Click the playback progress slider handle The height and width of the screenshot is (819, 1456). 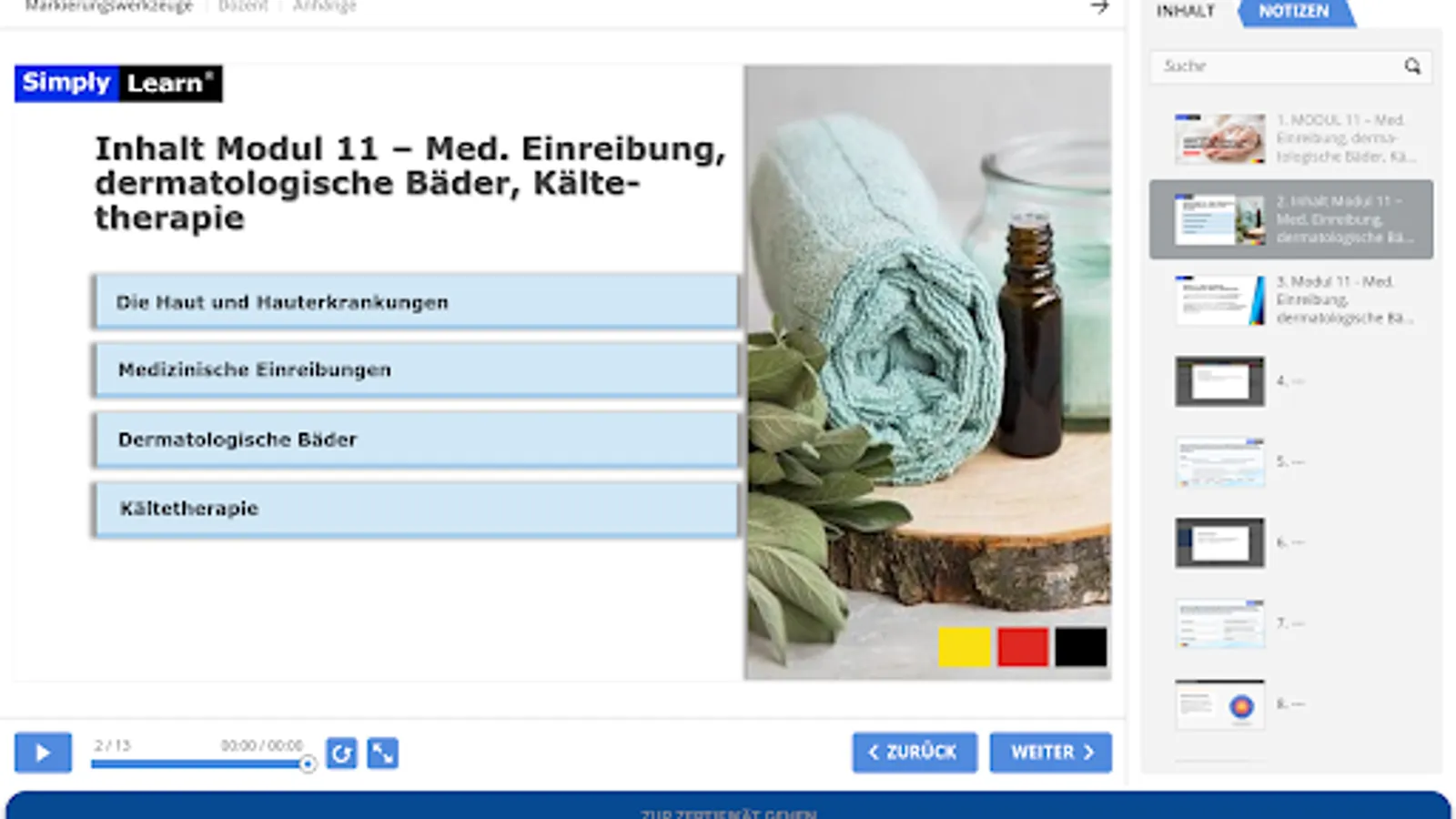pyautogui.click(x=308, y=764)
